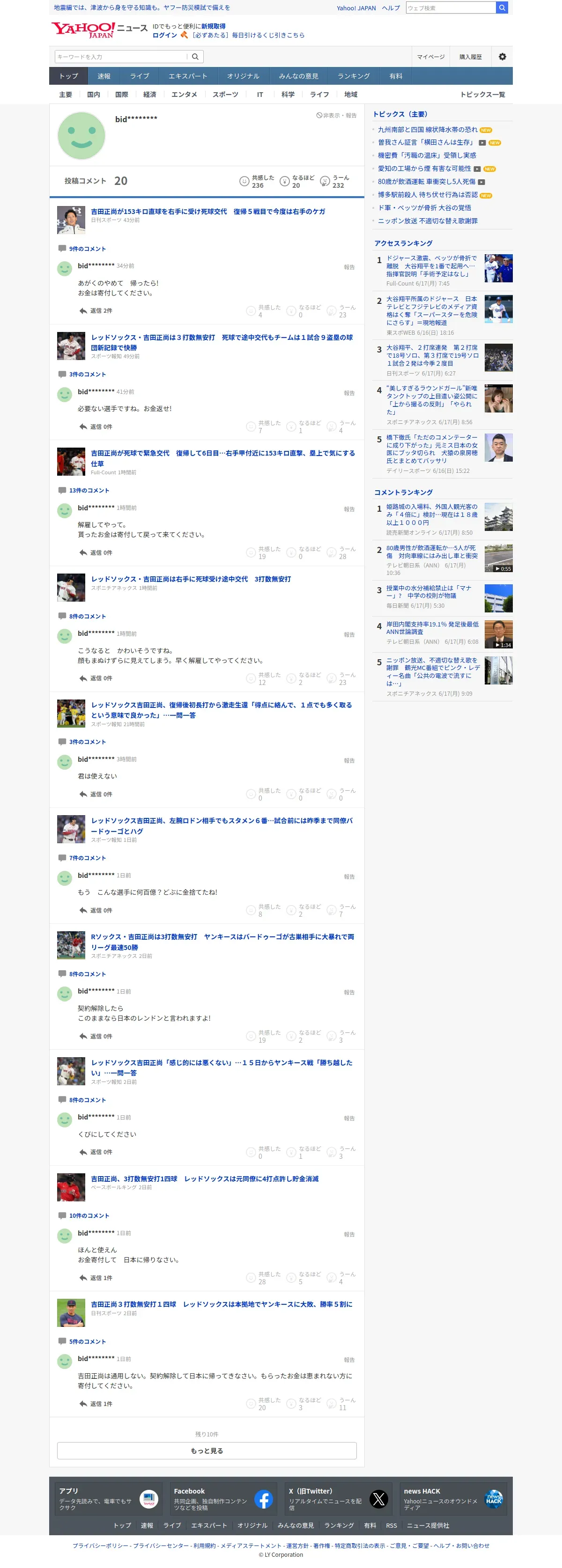The image size is (562, 1568).
Task: Click 共感した on 'くびにしてください' comment
Action: [x=251, y=1152]
